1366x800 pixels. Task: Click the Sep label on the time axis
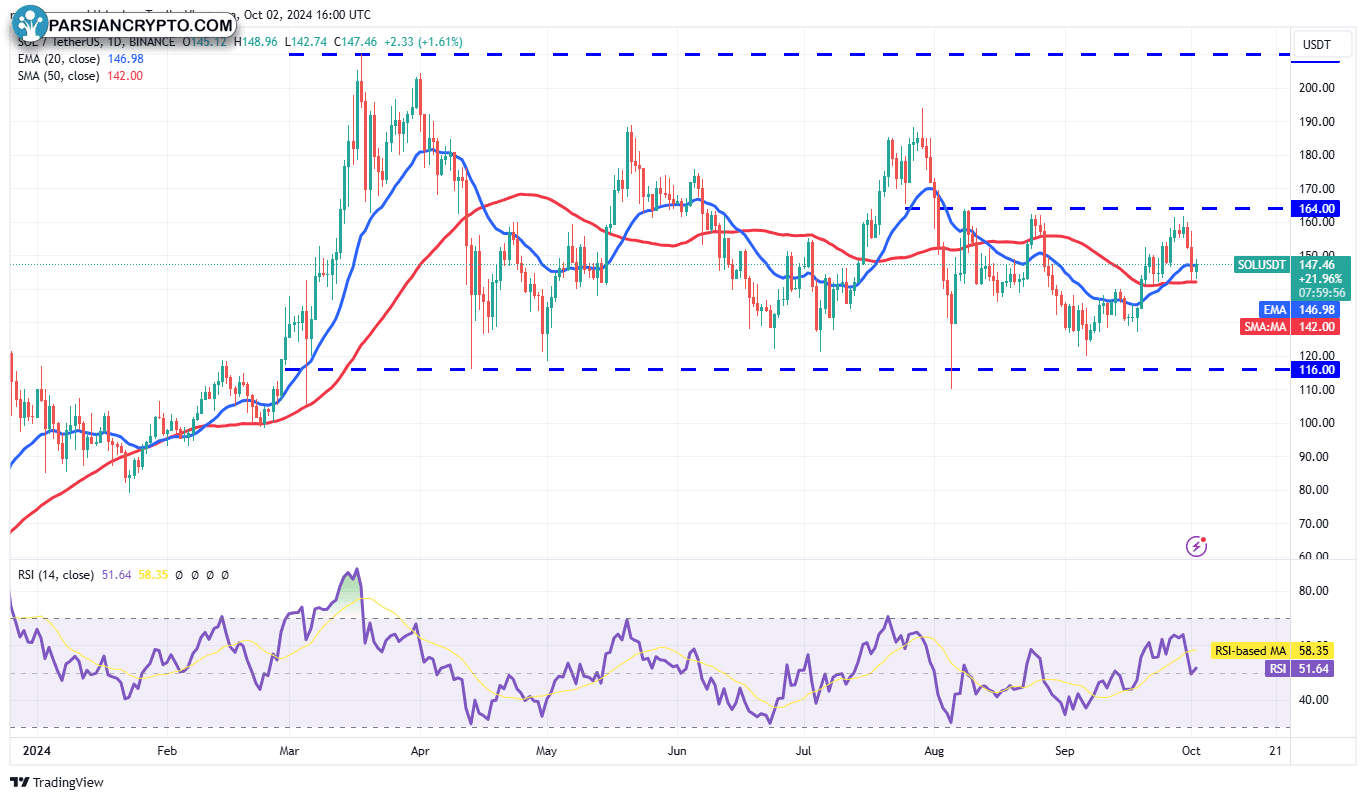pos(1065,749)
